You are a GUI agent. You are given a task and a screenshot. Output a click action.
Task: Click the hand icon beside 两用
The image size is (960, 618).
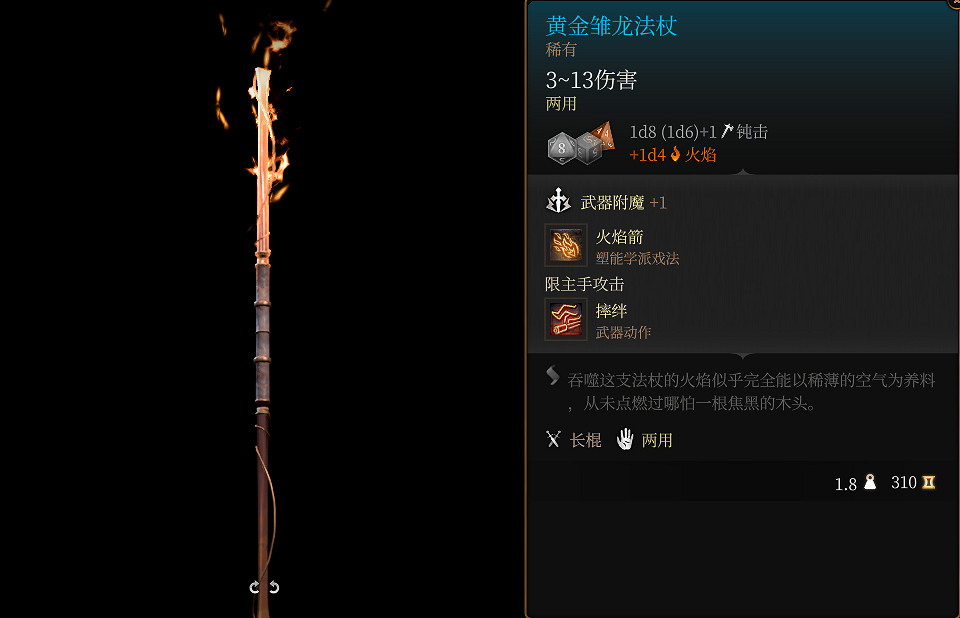[625, 439]
